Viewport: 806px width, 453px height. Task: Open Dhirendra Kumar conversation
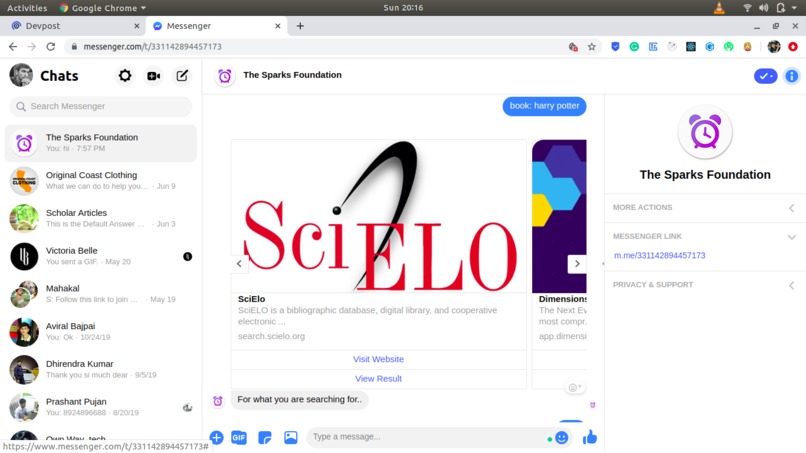point(101,369)
